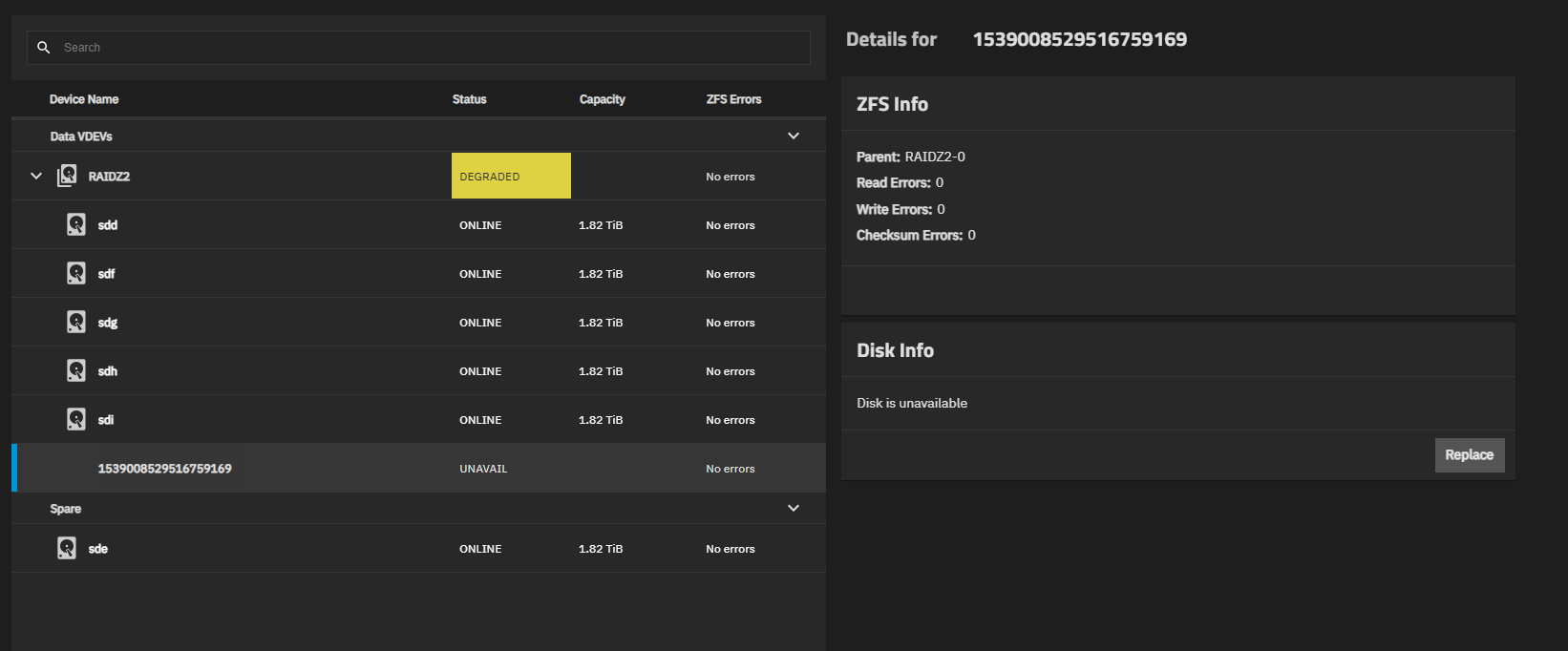Click the sdf disk icon
This screenshot has width=1568, height=651.
76,273
